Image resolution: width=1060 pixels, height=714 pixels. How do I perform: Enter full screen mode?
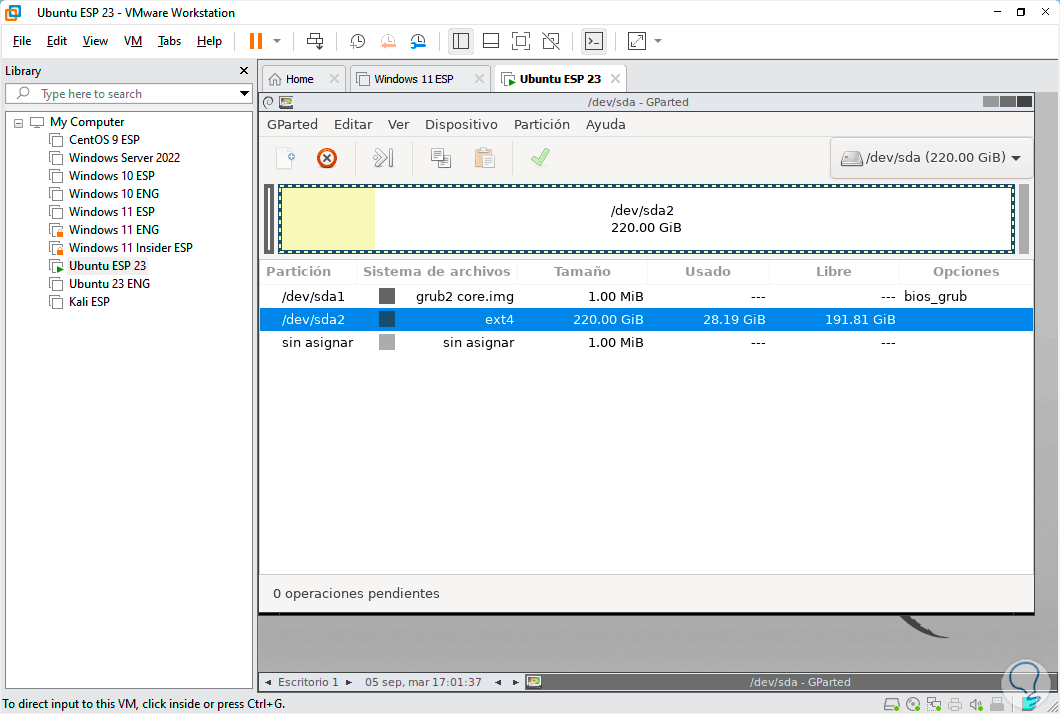click(521, 41)
